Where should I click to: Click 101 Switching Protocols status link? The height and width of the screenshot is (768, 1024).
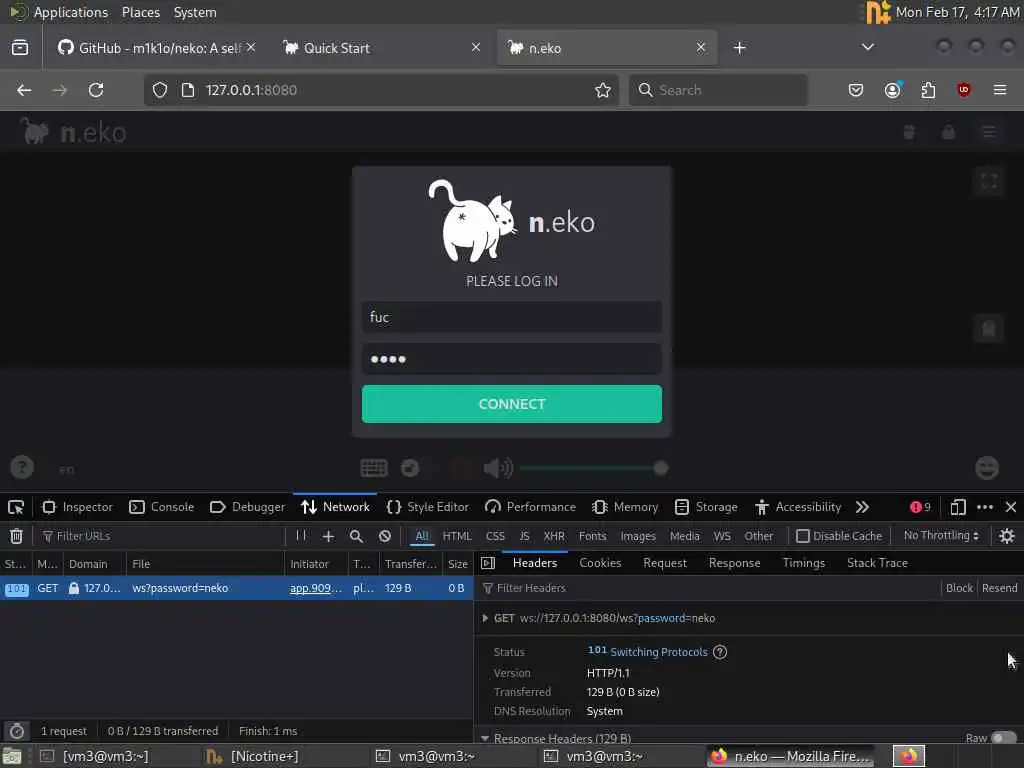click(647, 651)
